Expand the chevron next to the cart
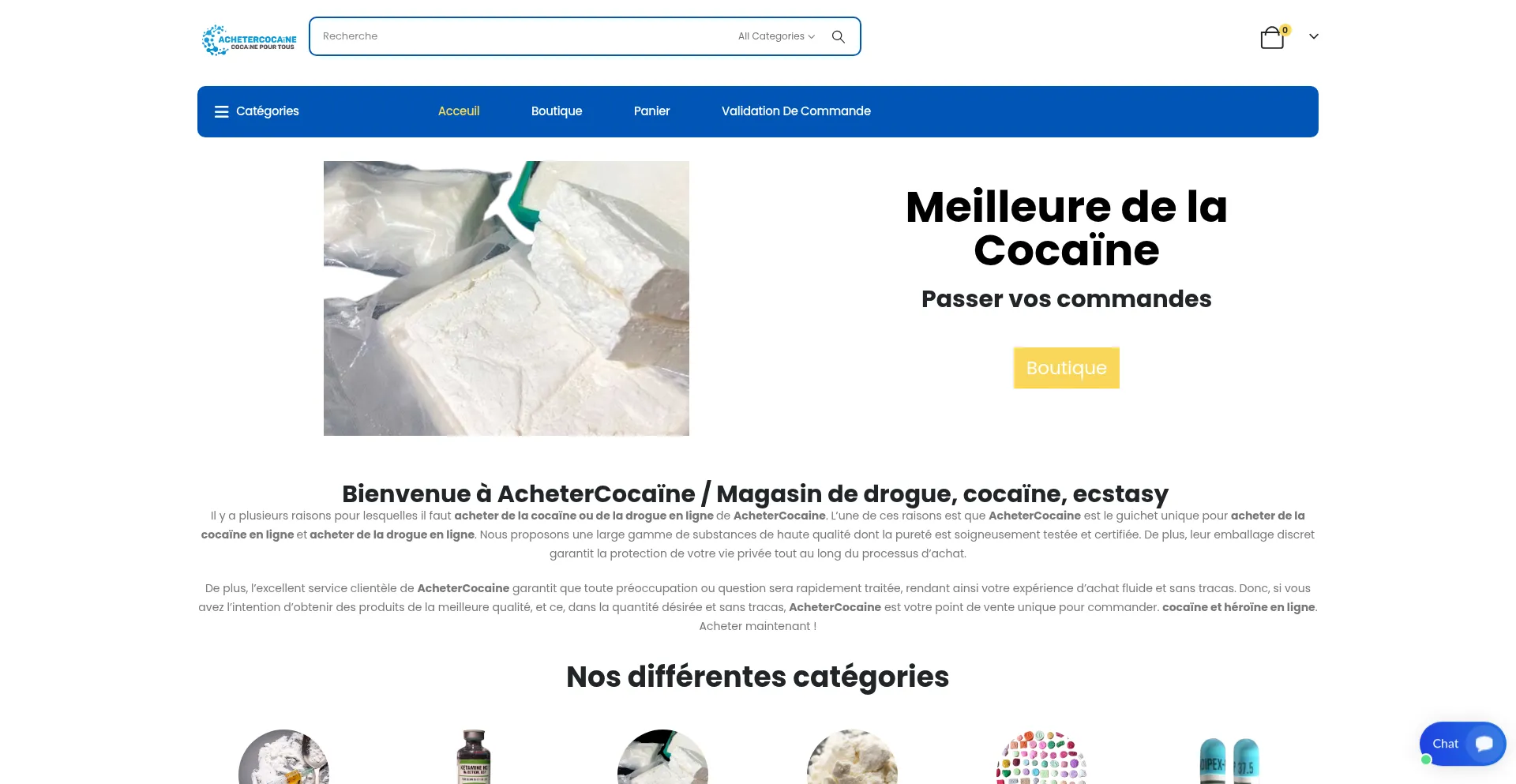 click(x=1314, y=36)
